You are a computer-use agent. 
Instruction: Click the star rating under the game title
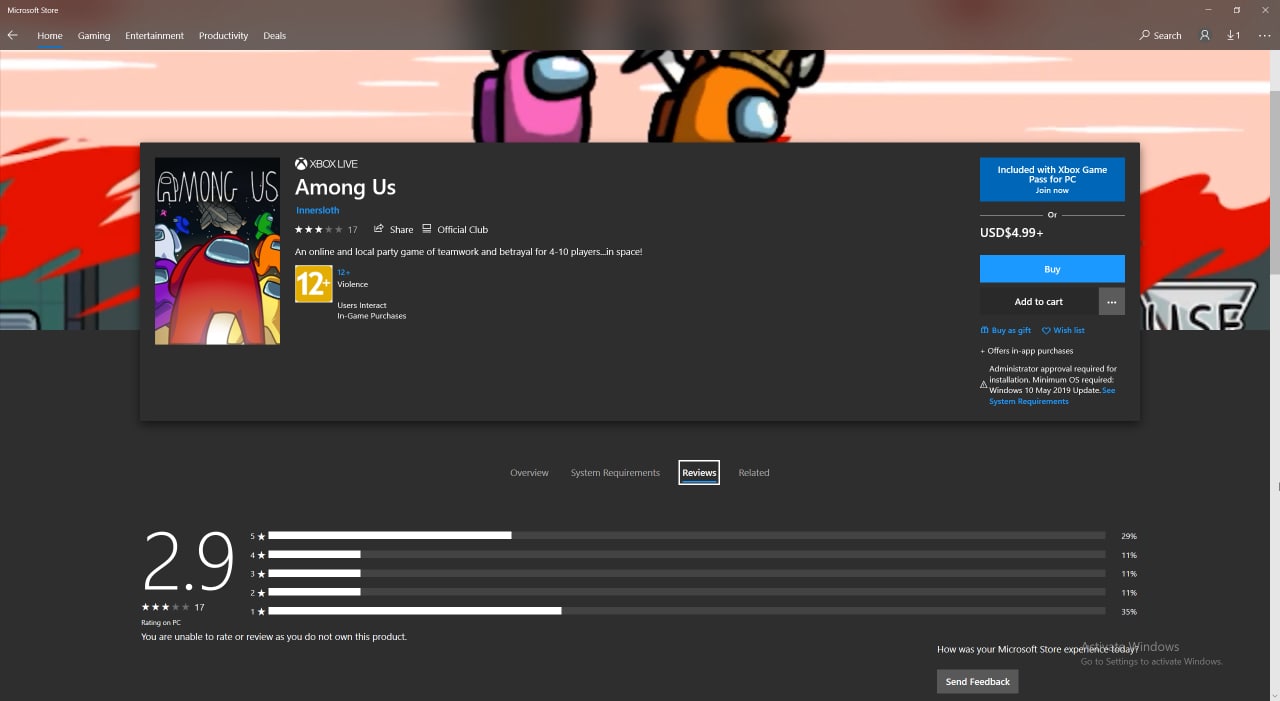click(318, 229)
